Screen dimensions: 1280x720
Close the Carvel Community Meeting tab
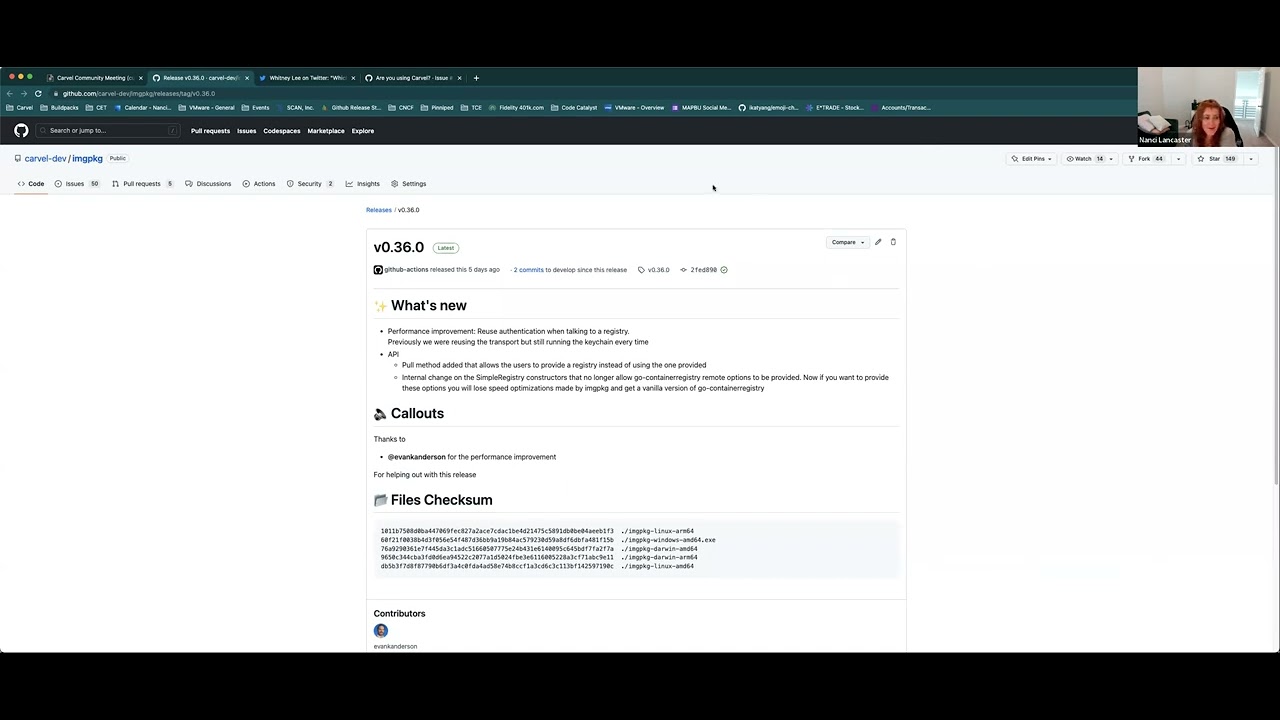[x=140, y=78]
